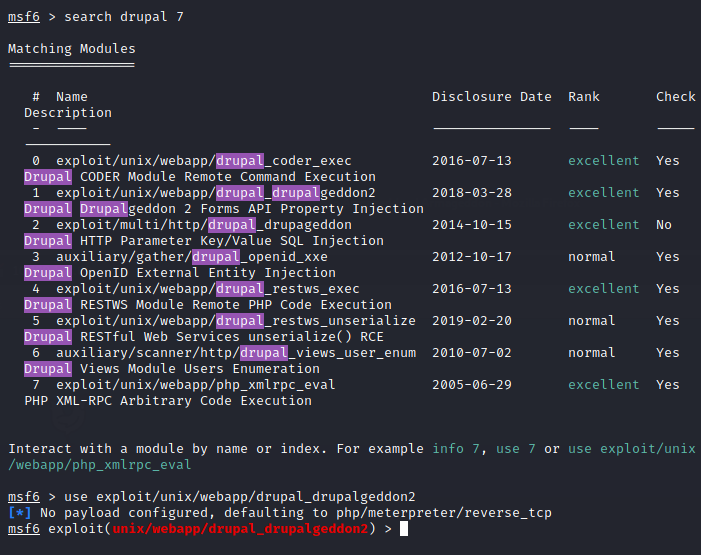Click the disclosure date 2019-02-20
Image resolution: width=702 pixels, height=556 pixels.
471,321
